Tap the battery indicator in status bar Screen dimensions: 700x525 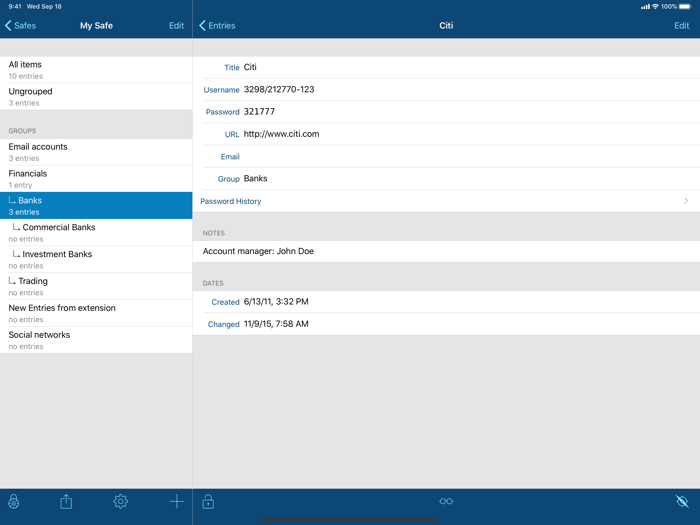pos(686,6)
